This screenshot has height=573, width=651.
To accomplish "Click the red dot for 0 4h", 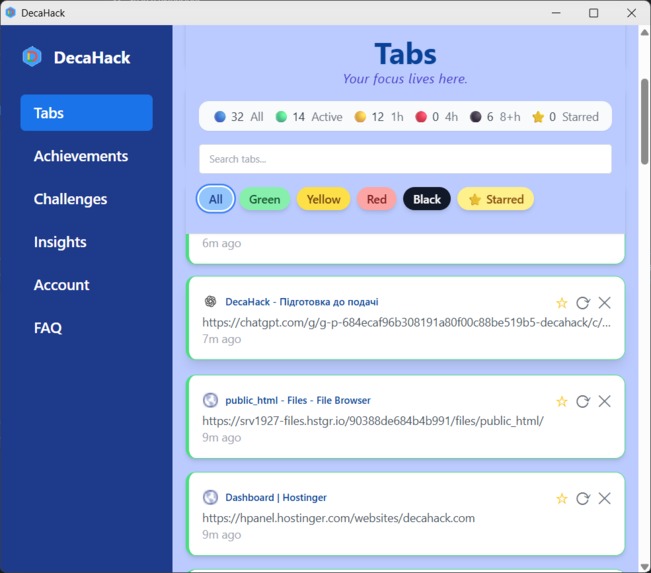I will (421, 117).
